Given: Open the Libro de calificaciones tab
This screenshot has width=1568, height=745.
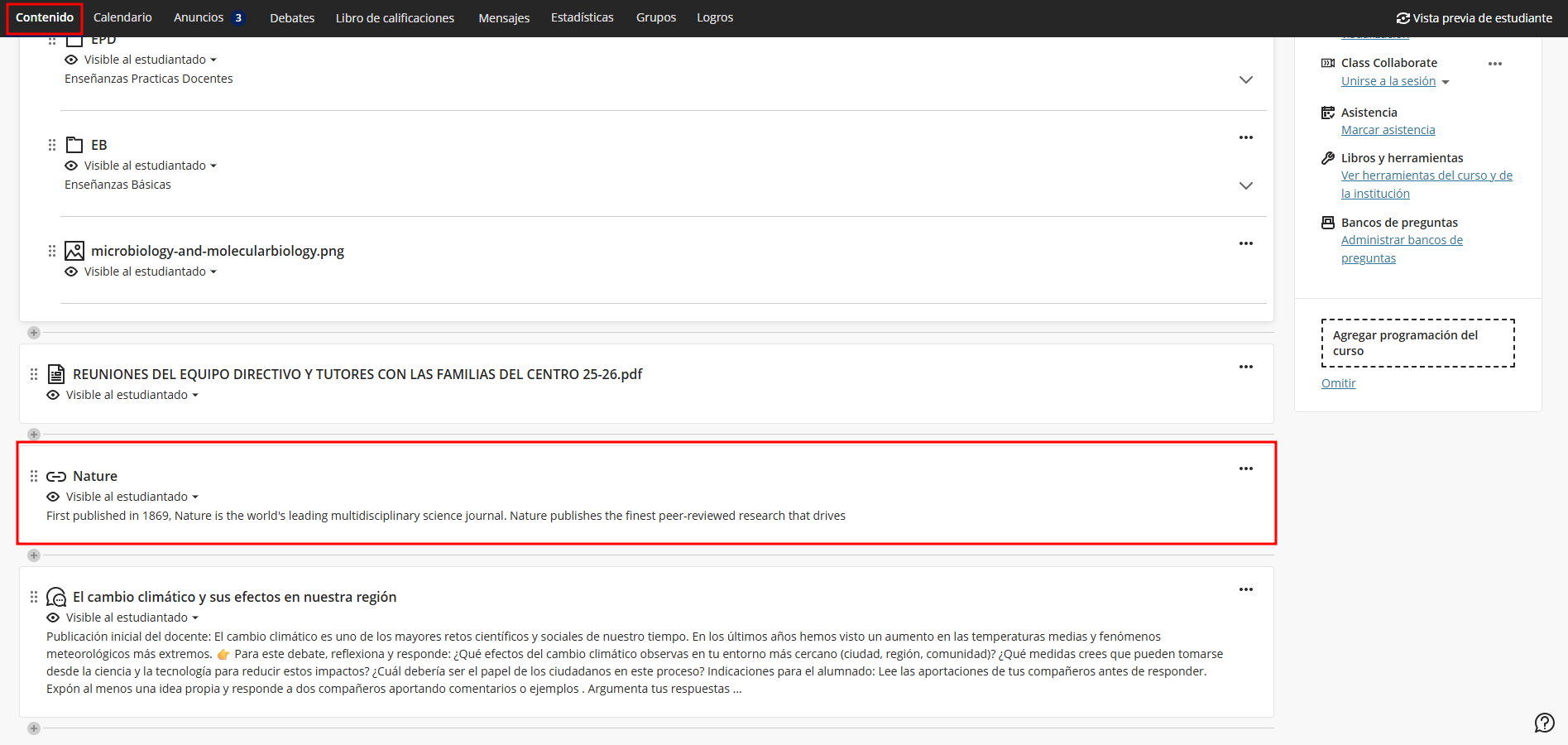Looking at the screenshot, I should [395, 17].
